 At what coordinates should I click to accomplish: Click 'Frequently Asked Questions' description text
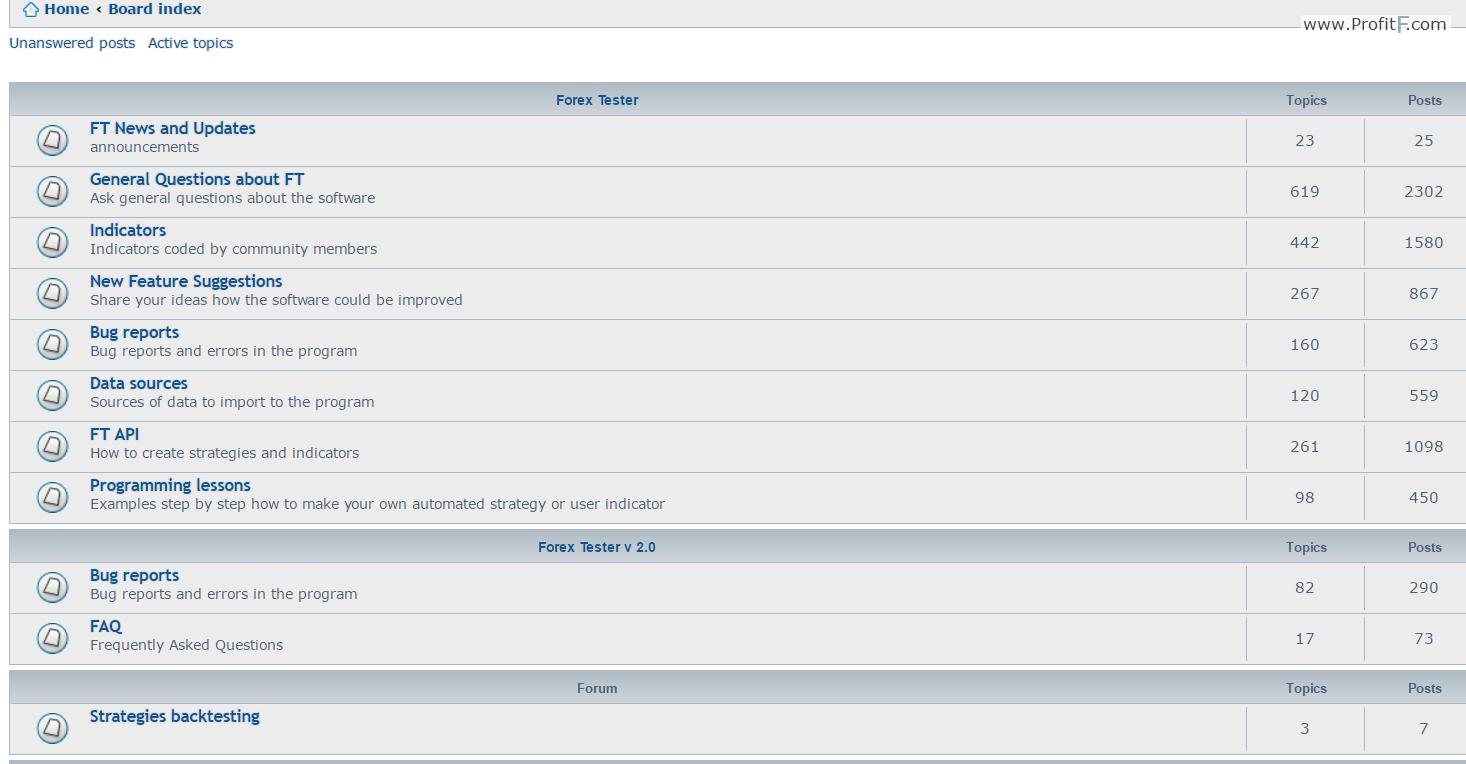tap(187, 645)
